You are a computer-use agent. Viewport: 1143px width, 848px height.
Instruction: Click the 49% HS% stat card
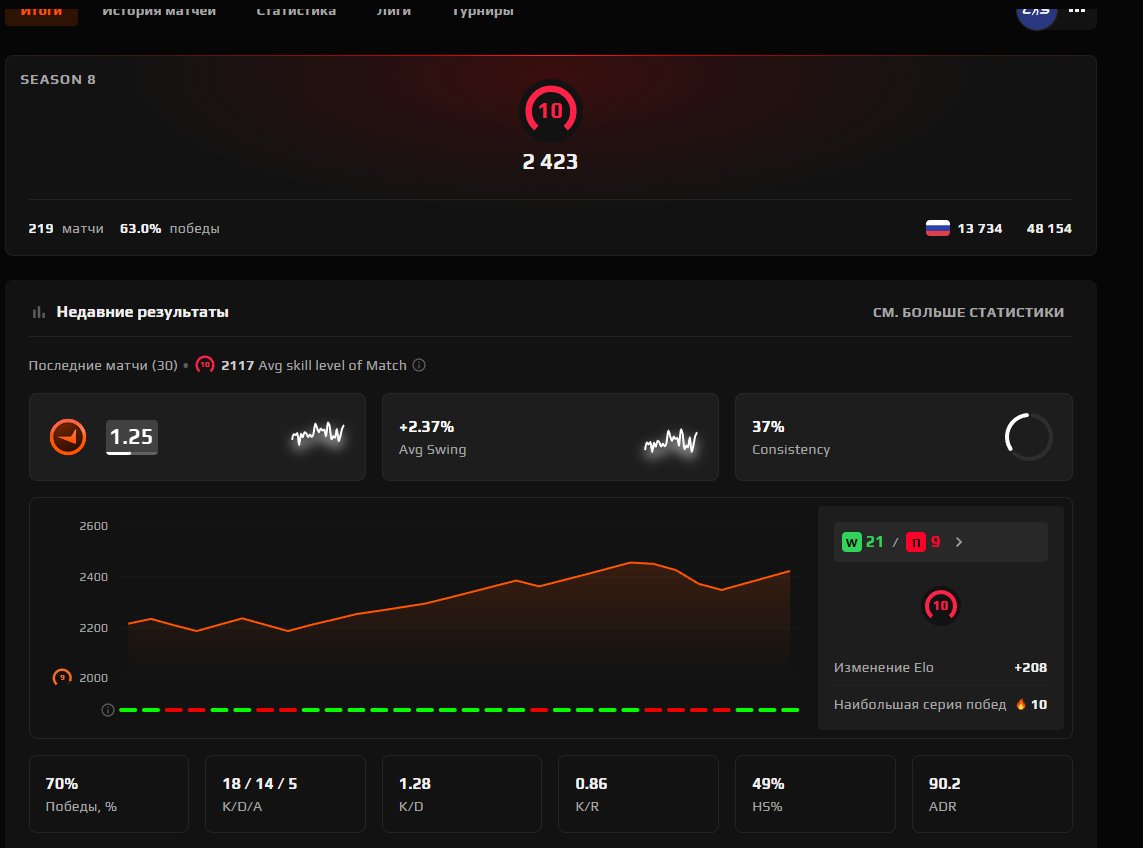click(815, 794)
